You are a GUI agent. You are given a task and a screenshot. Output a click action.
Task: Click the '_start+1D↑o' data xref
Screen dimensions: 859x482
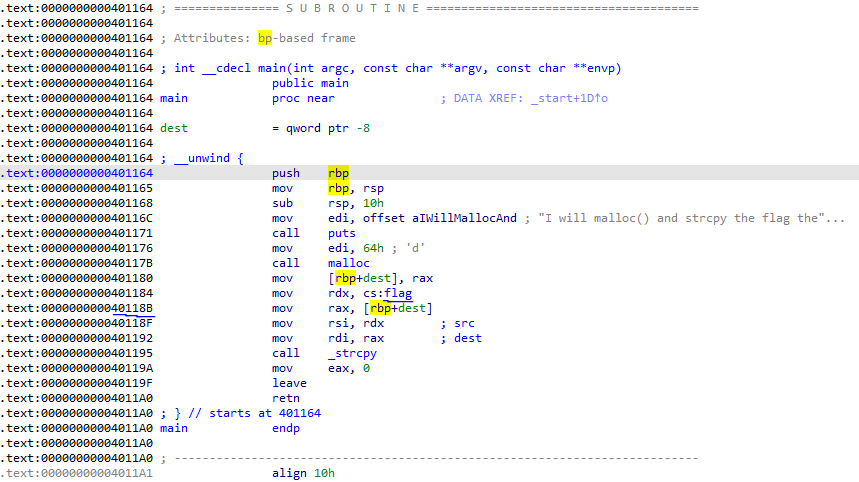pos(569,99)
